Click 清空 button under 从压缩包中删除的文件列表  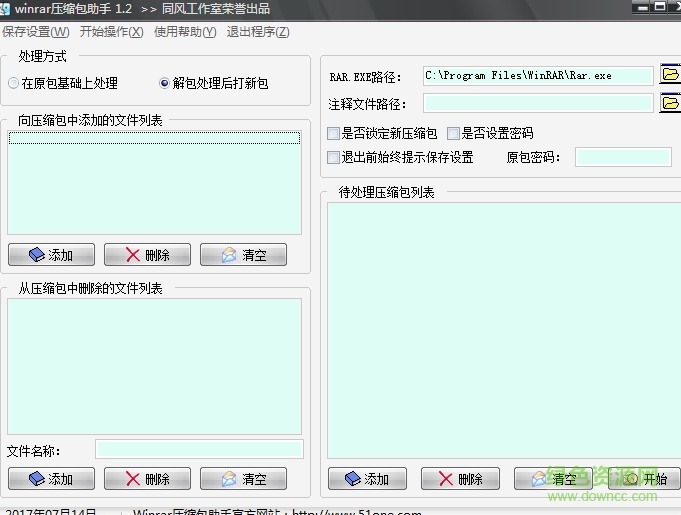tap(243, 479)
